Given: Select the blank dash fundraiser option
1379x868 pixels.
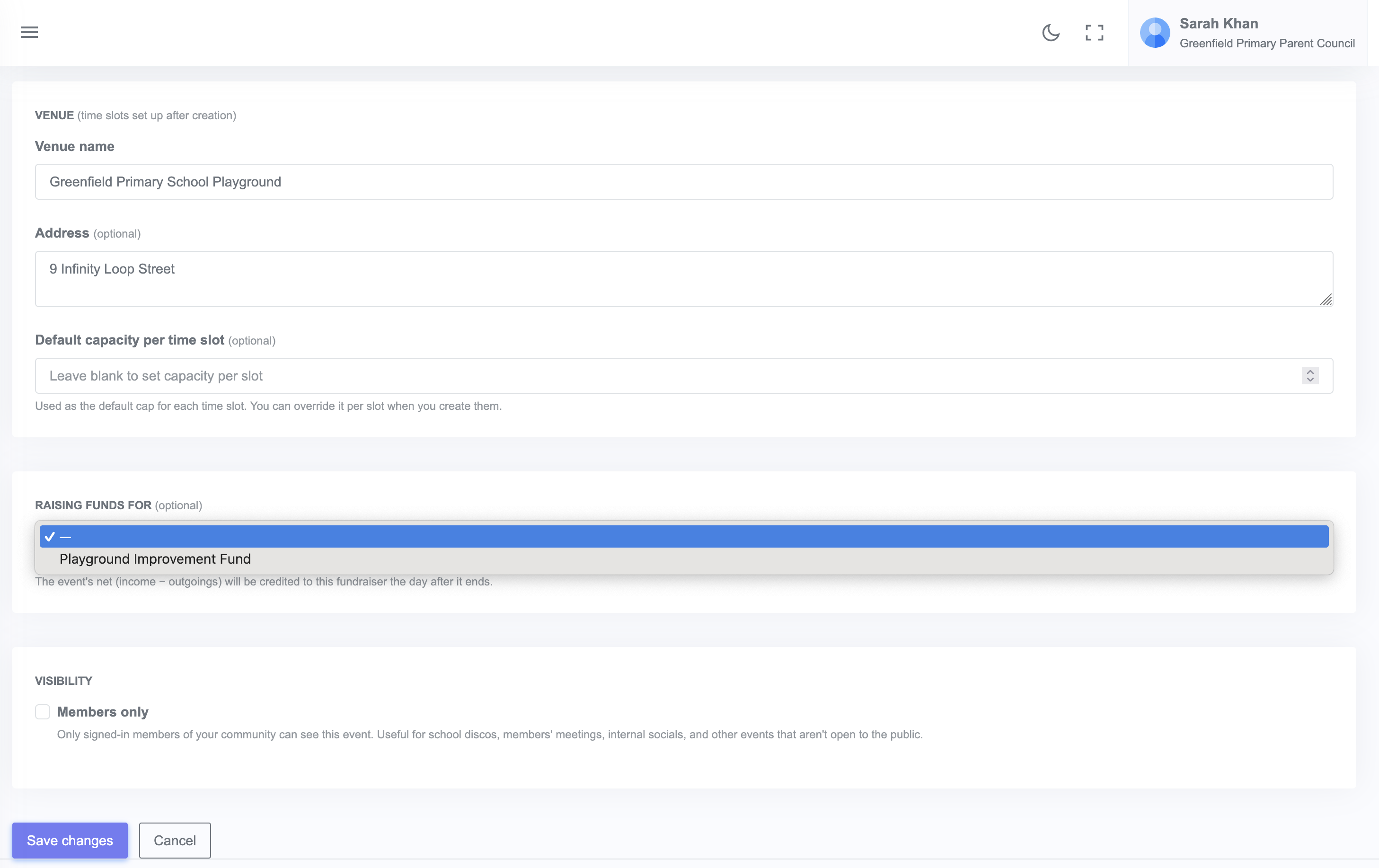Looking at the screenshot, I should pos(684,537).
